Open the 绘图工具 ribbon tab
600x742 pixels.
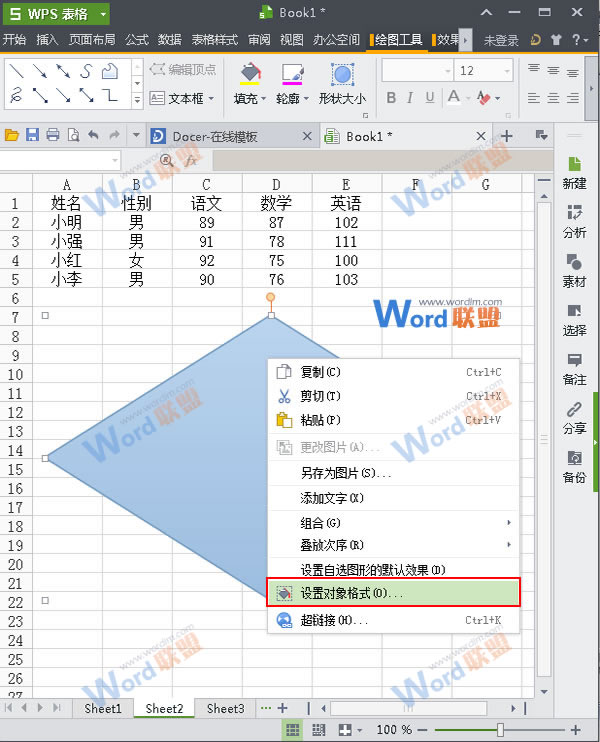pos(398,40)
